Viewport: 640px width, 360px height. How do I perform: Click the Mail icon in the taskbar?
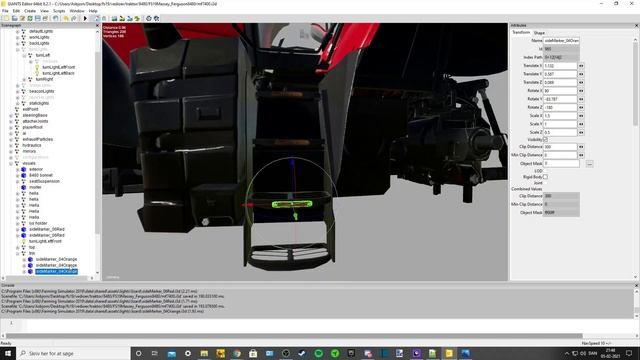[x=171, y=353]
